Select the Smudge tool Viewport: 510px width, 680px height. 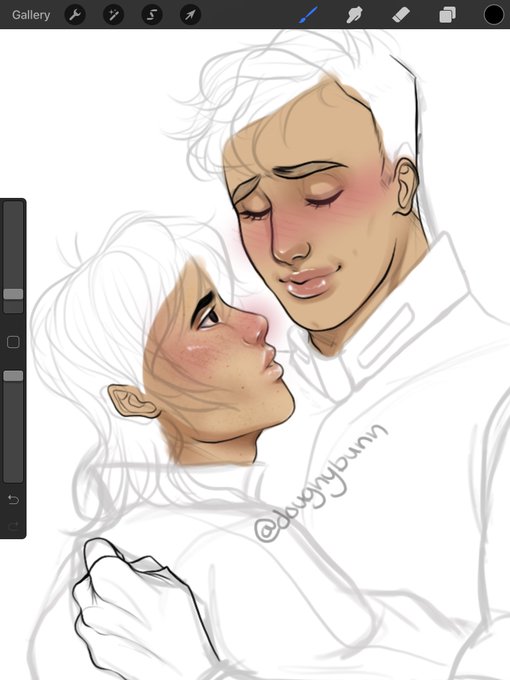(354, 15)
